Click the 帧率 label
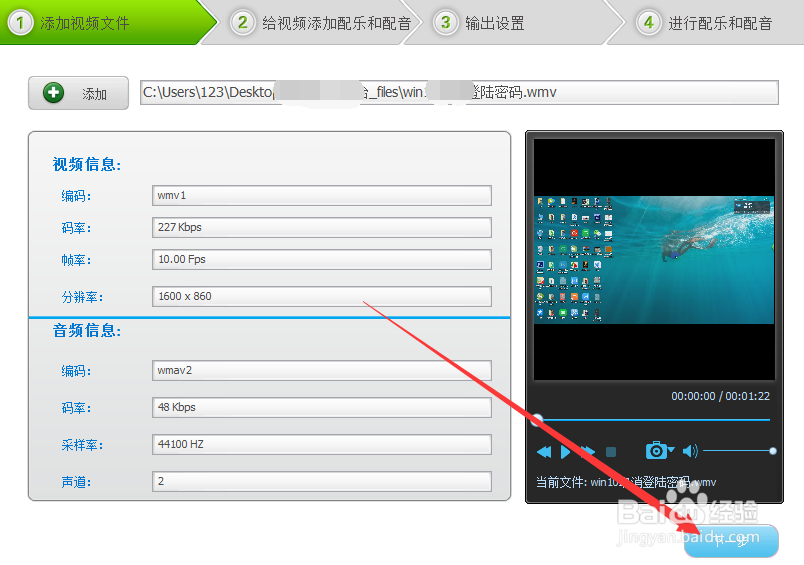 [x=76, y=260]
